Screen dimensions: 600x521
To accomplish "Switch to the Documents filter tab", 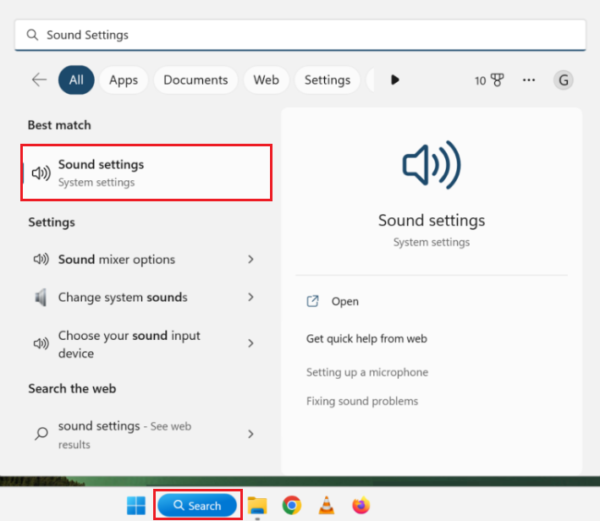I will [x=196, y=80].
